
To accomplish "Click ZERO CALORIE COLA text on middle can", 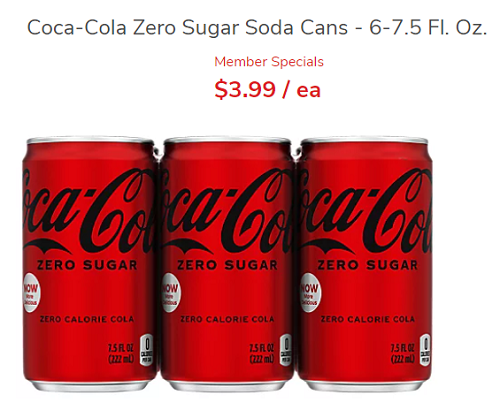I will click(227, 319).
